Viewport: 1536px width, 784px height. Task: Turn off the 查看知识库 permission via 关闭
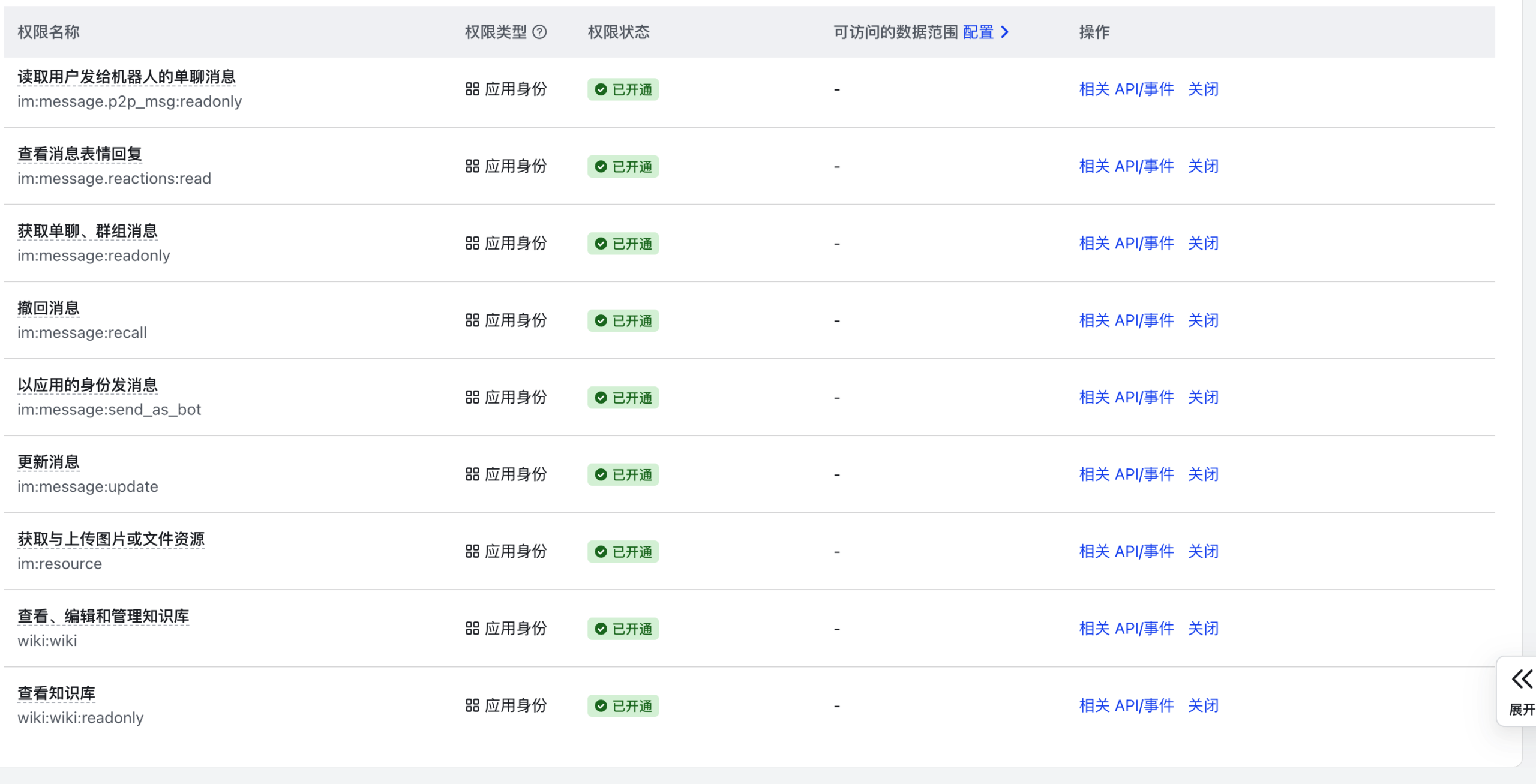(1203, 705)
